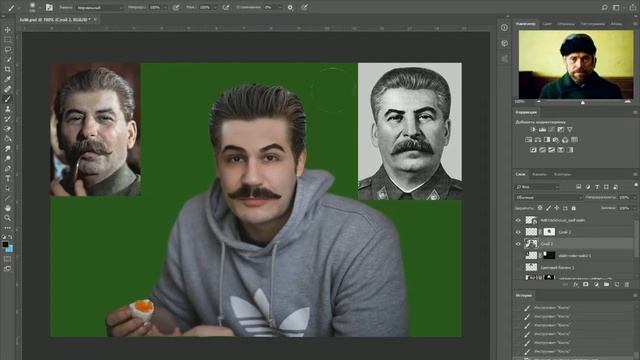640x360 pixels.
Task: Click the layer style fx icon
Action: (576, 284)
